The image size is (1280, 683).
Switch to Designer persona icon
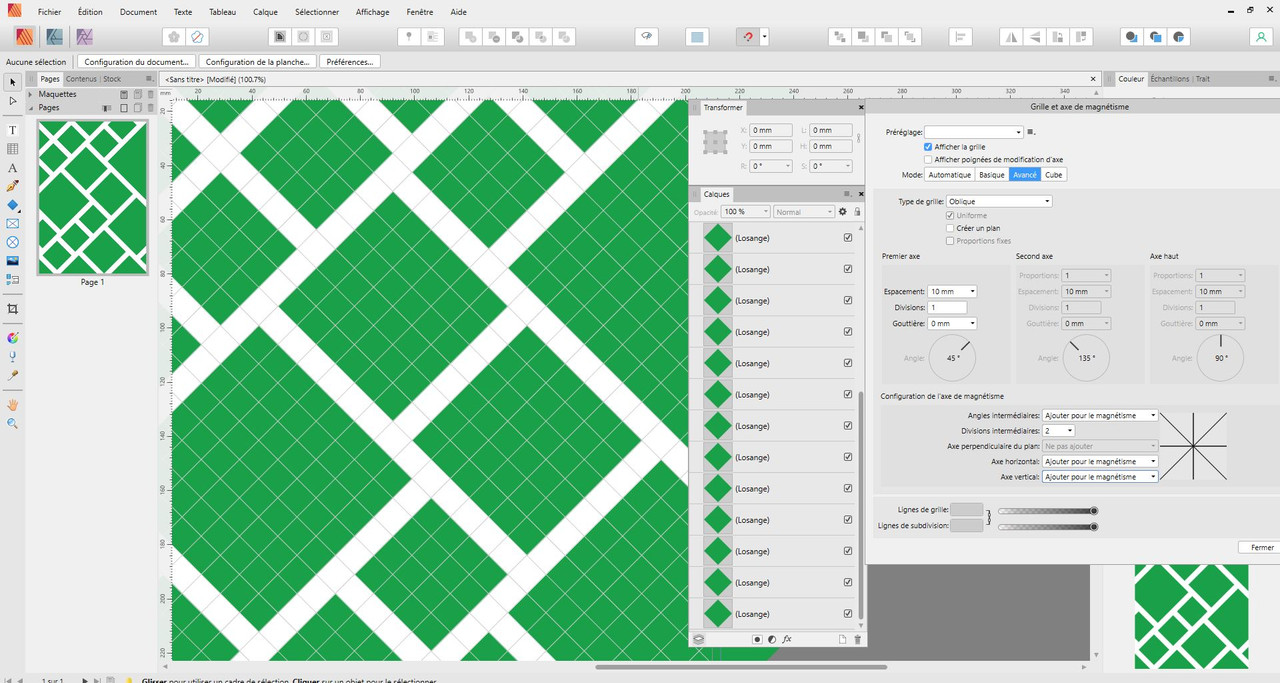pyautogui.click(x=55, y=37)
